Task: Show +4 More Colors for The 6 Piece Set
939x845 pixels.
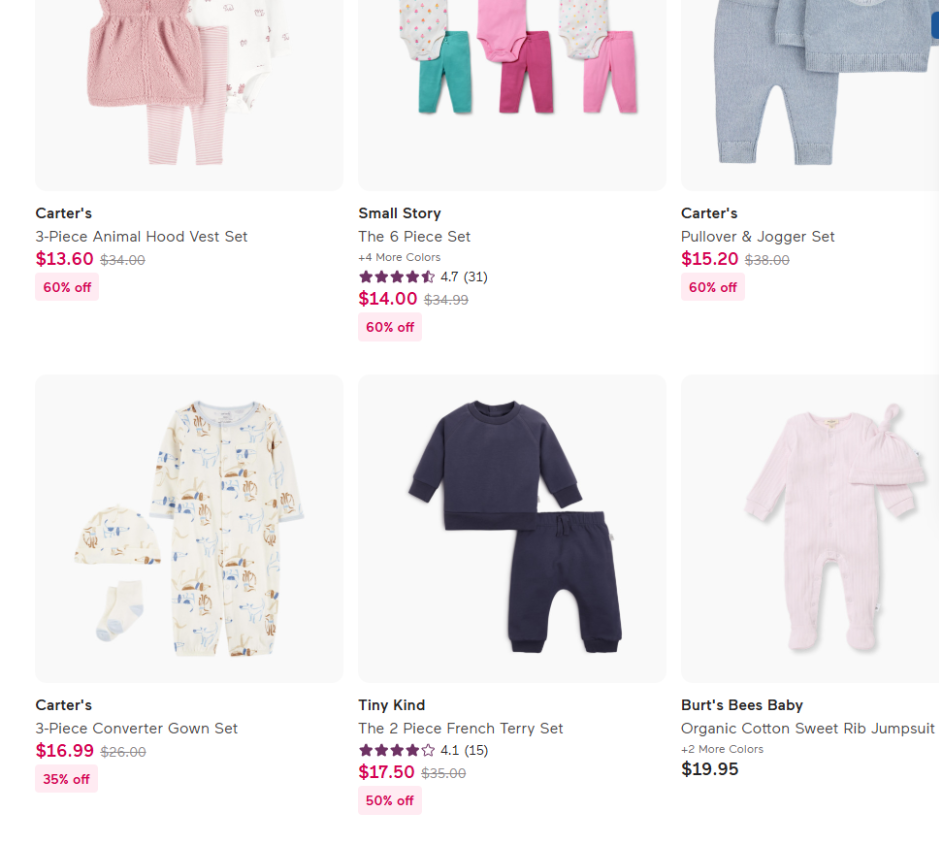Action: click(399, 257)
